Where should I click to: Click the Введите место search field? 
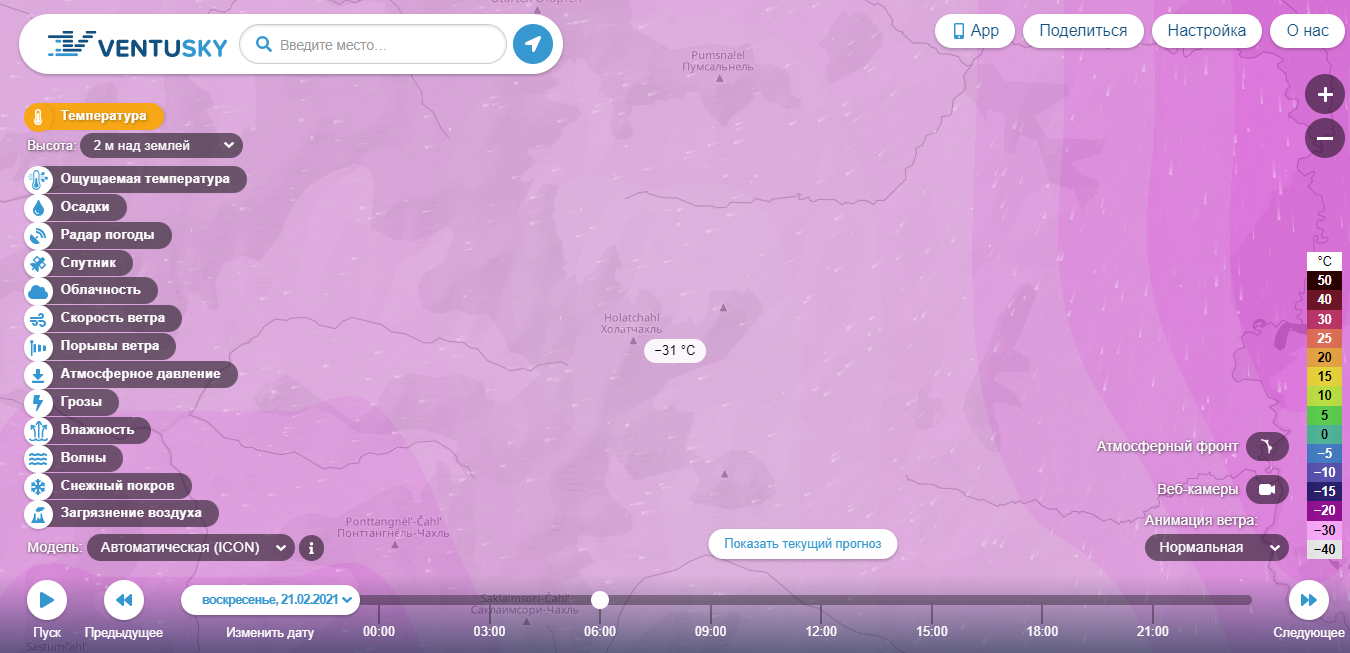pyautogui.click(x=373, y=45)
